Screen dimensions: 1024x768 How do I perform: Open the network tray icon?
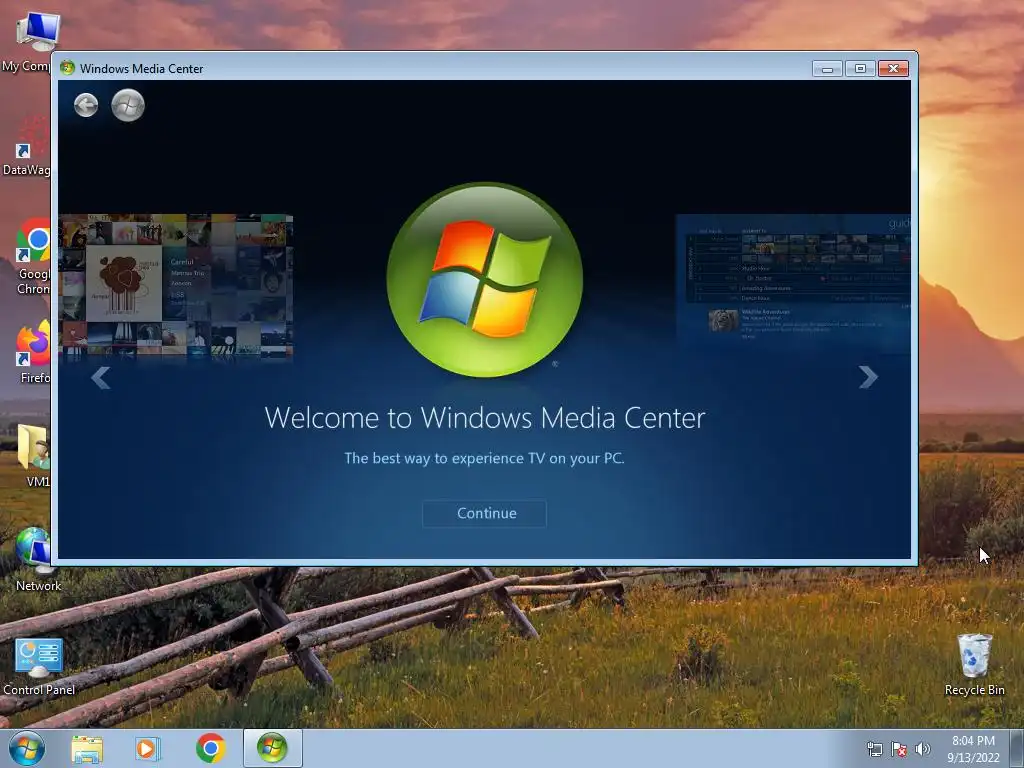pyautogui.click(x=874, y=749)
